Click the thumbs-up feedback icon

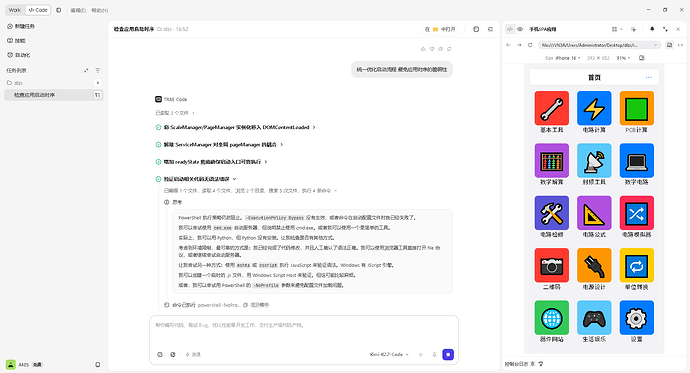coord(423,49)
